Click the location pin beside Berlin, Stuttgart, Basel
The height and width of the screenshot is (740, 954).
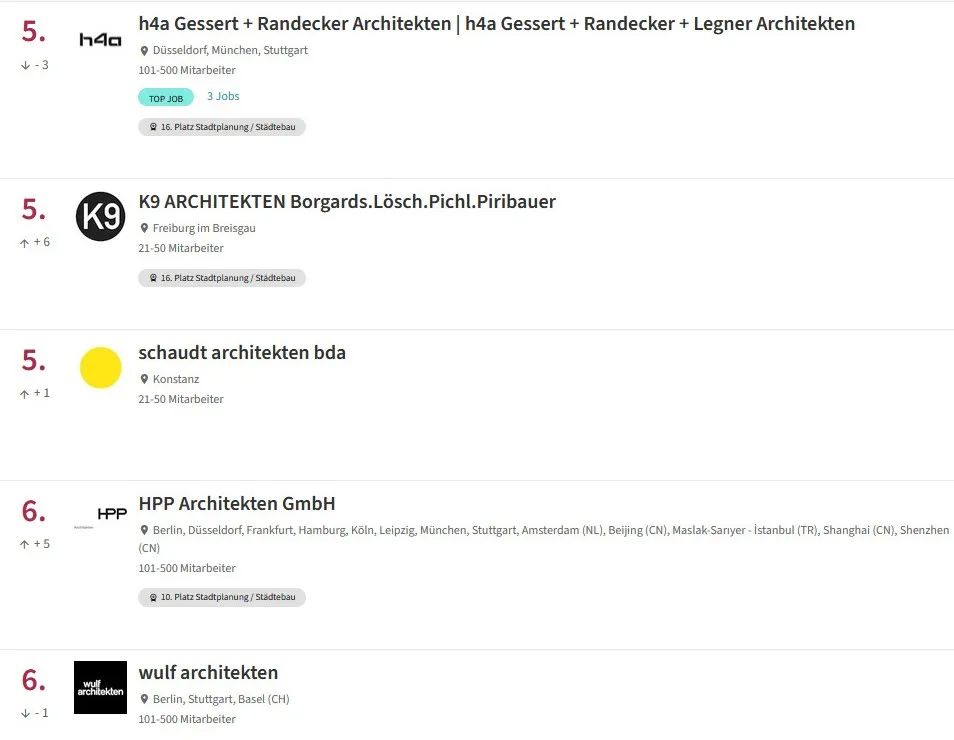coord(144,699)
